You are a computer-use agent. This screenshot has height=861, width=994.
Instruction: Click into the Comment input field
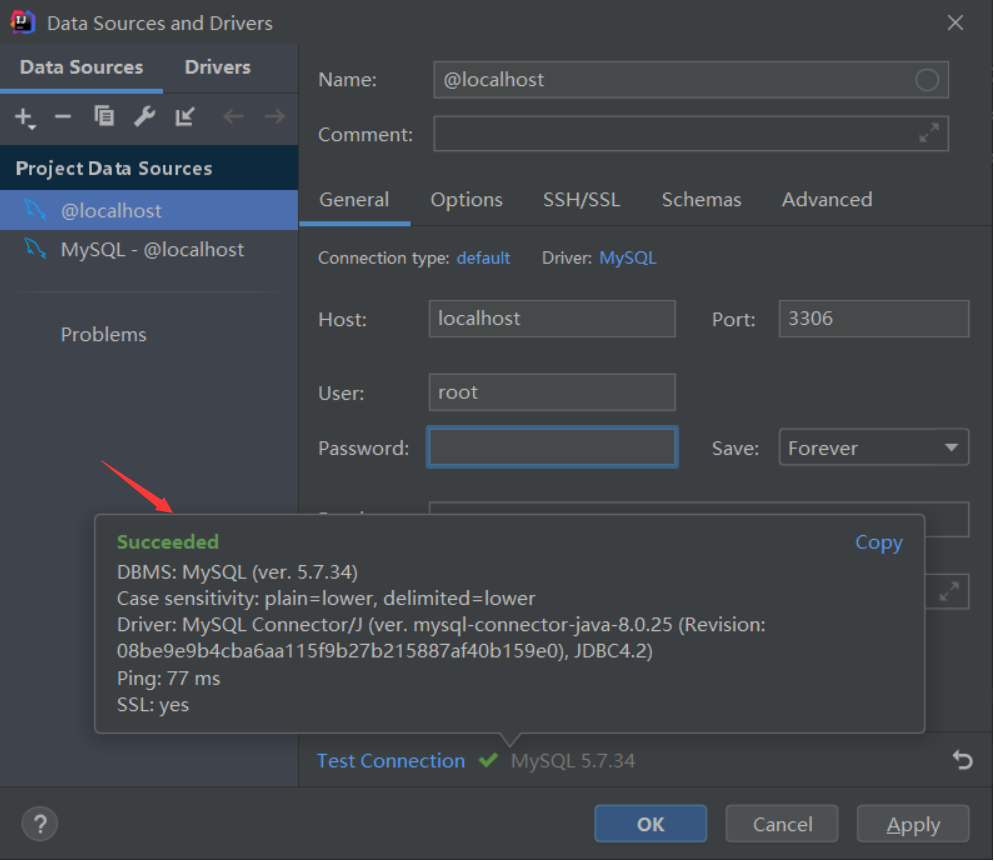click(691, 133)
